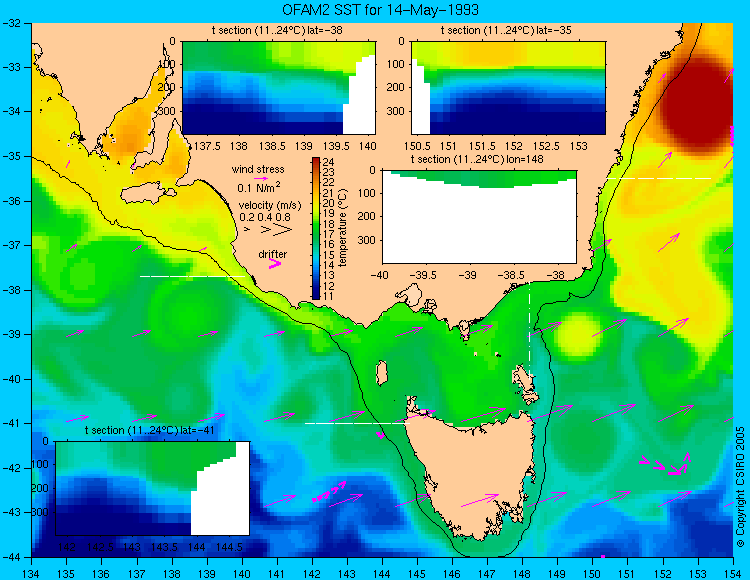
Task: Click the '147' longitude axis label
Action: tap(487, 573)
